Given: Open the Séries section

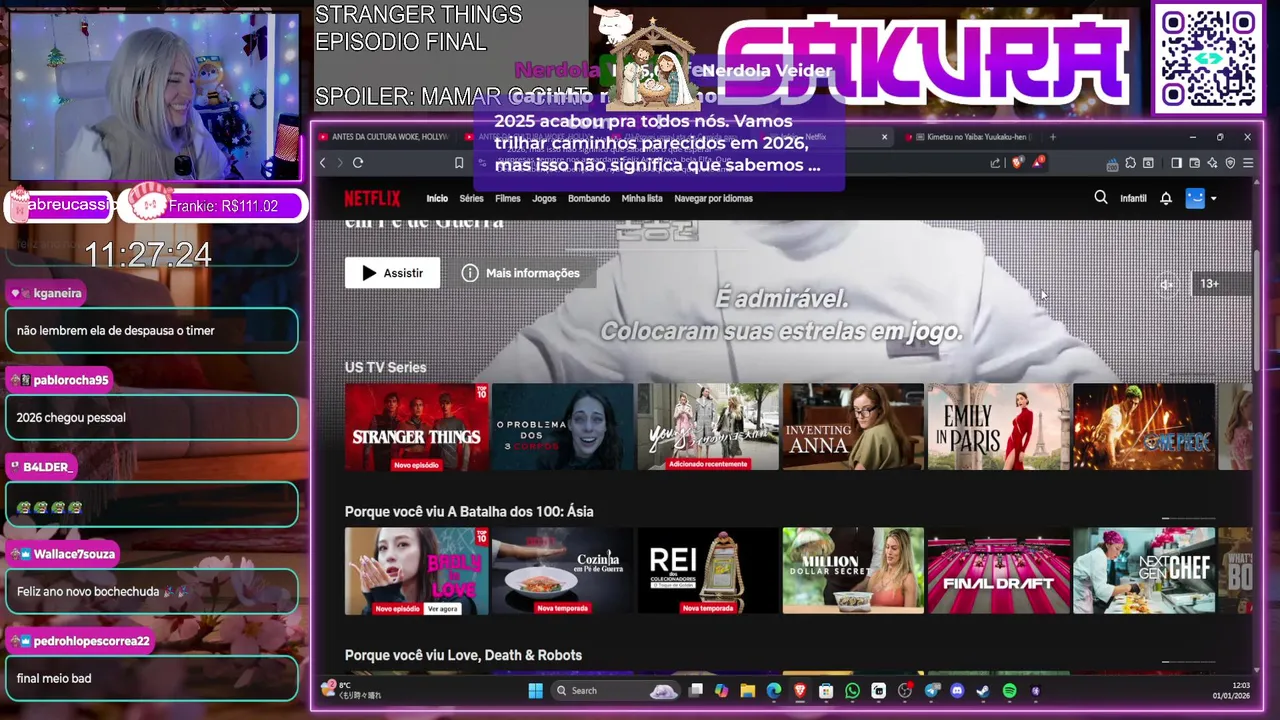Looking at the screenshot, I should [471, 198].
